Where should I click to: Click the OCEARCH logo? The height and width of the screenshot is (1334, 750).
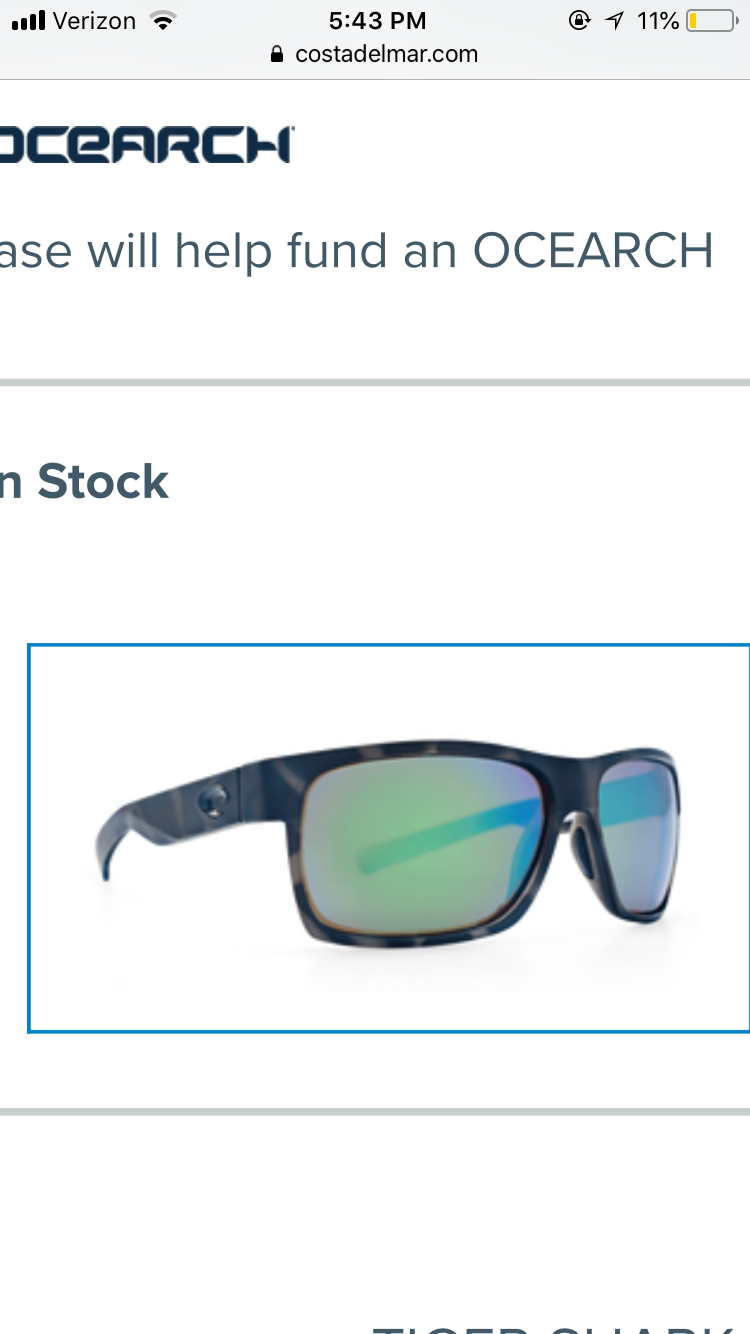pyautogui.click(x=146, y=144)
